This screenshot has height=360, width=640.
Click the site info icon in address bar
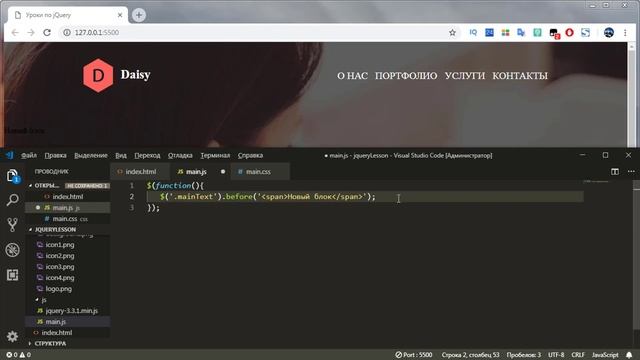[67, 33]
